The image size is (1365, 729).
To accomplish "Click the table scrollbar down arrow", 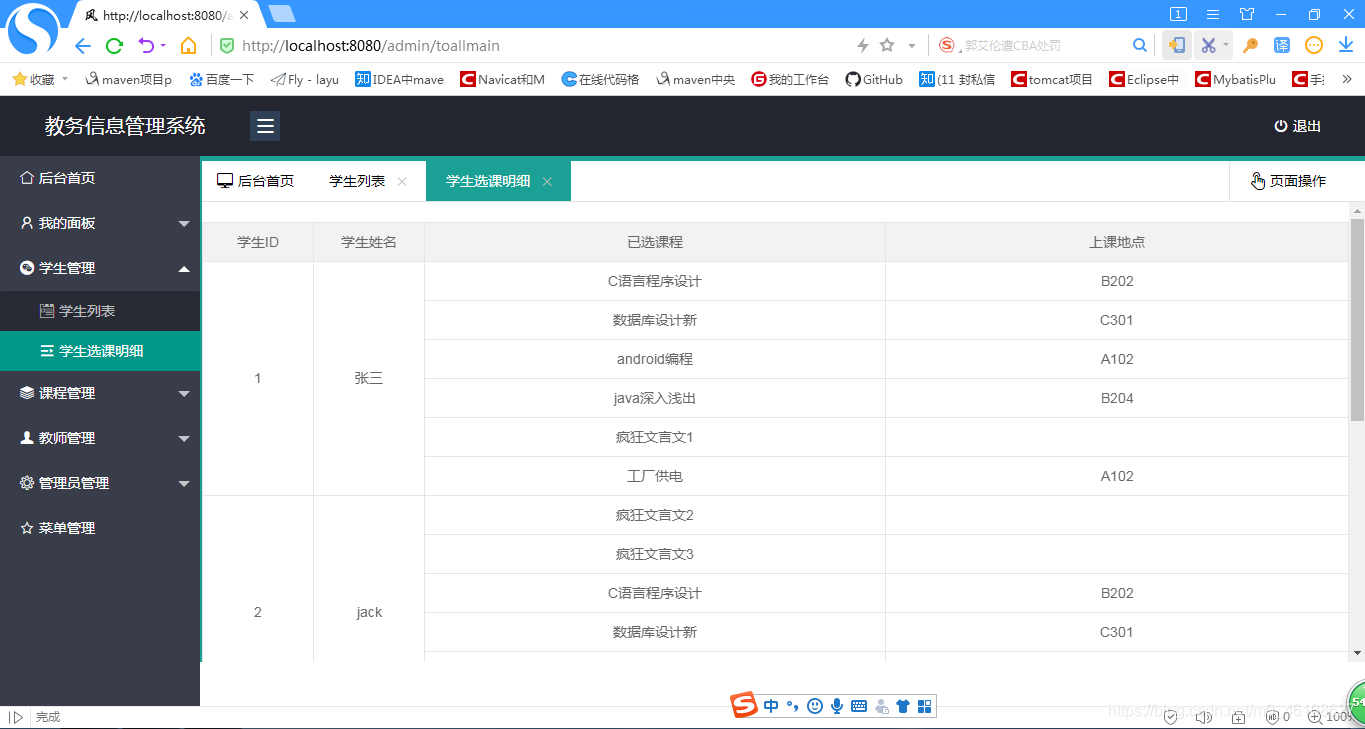I will pyautogui.click(x=1357, y=653).
